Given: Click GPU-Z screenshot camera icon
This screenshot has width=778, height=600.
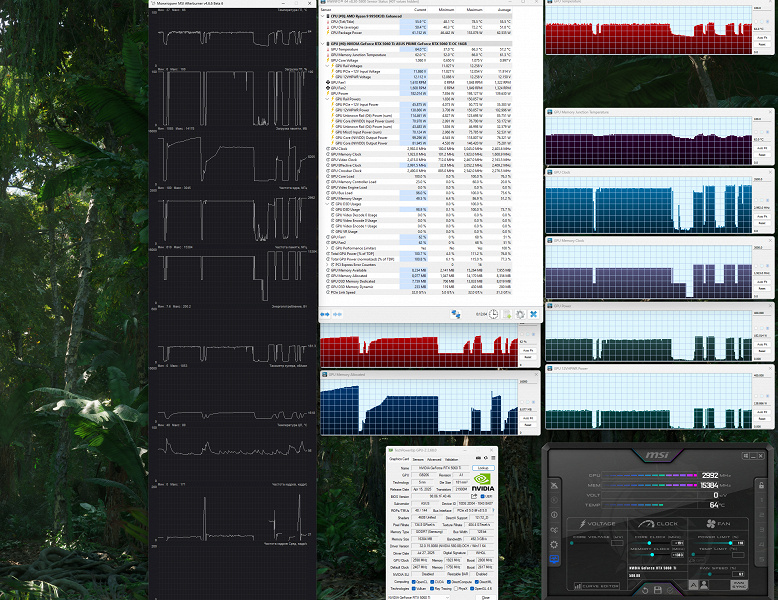Looking at the screenshot, I should (478, 458).
